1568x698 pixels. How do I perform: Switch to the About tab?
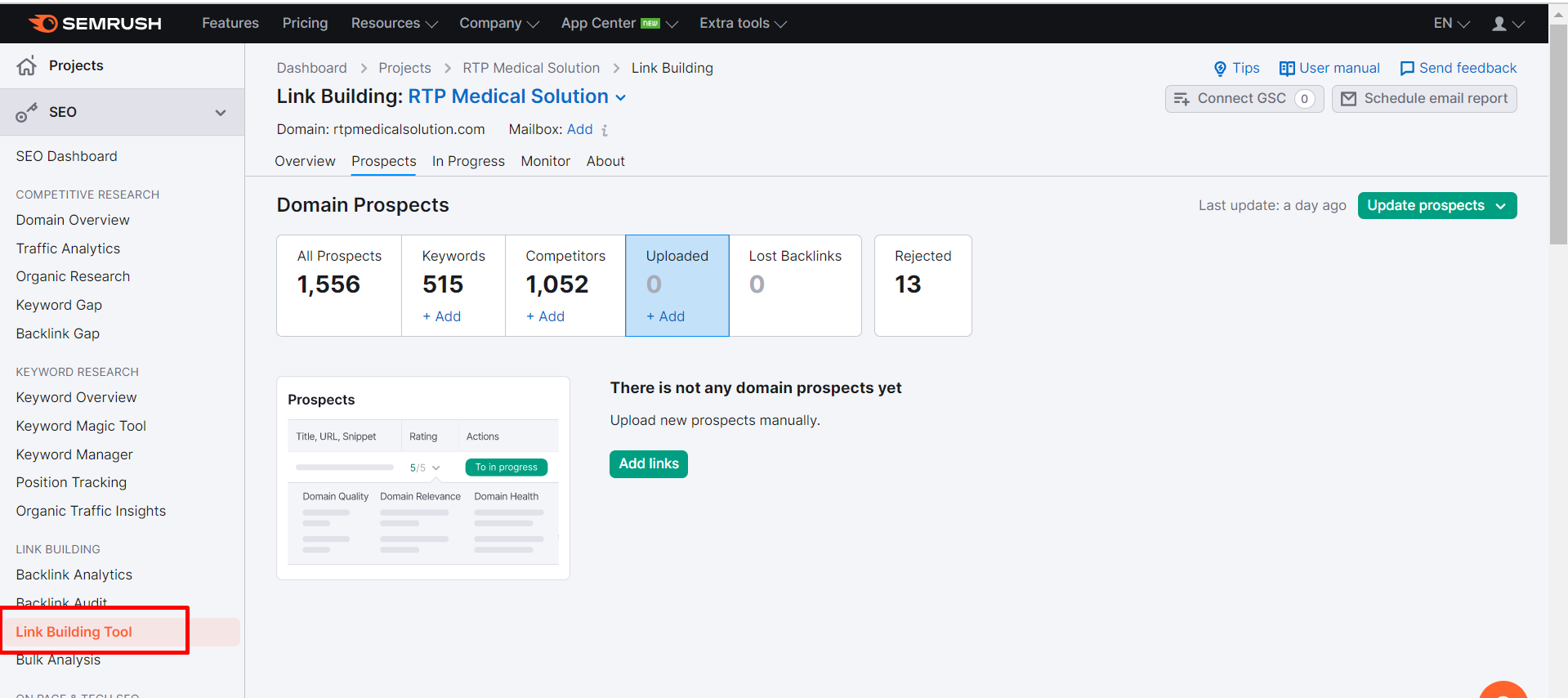click(605, 162)
